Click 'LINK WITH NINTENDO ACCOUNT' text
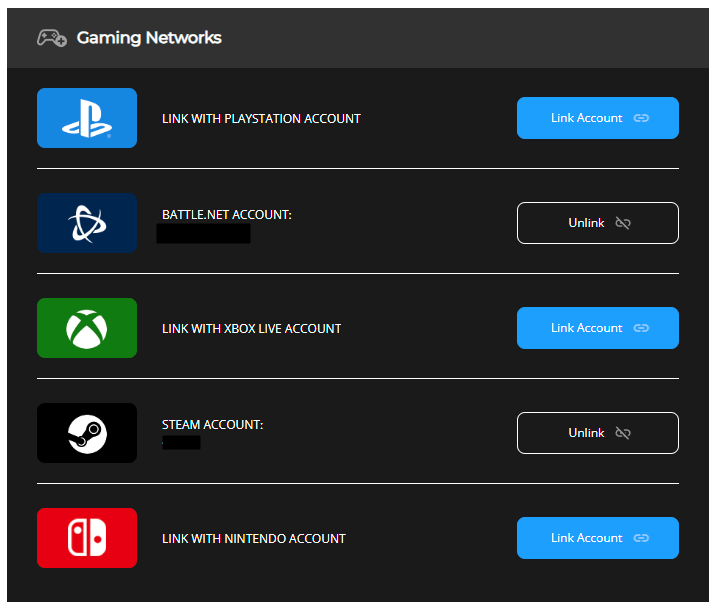Image resolution: width=716 pixels, height=609 pixels. (x=254, y=539)
